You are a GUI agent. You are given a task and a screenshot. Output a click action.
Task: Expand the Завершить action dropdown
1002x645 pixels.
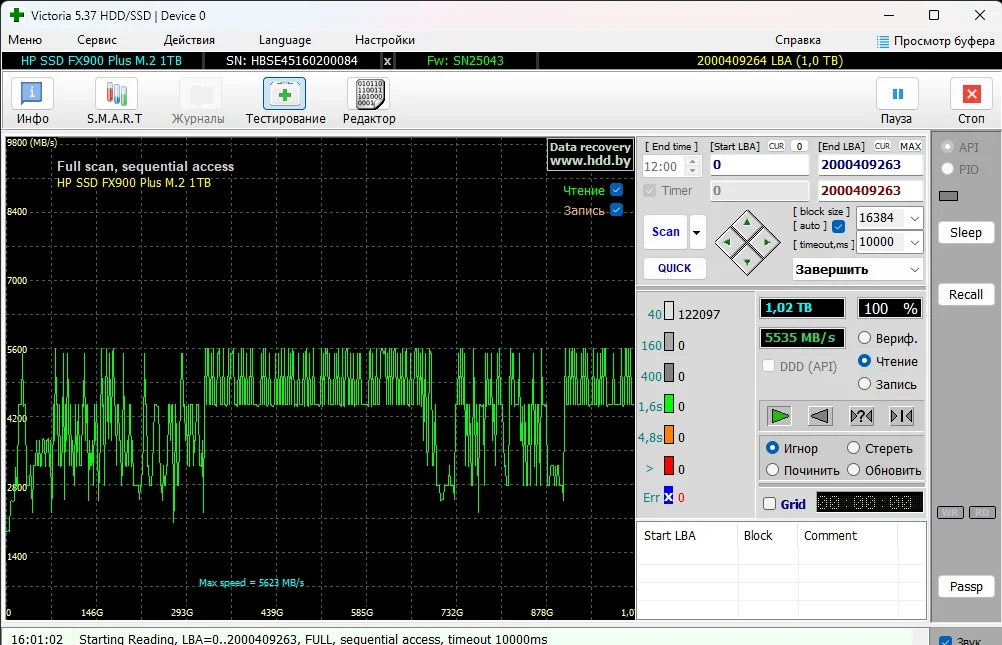[x=914, y=270]
